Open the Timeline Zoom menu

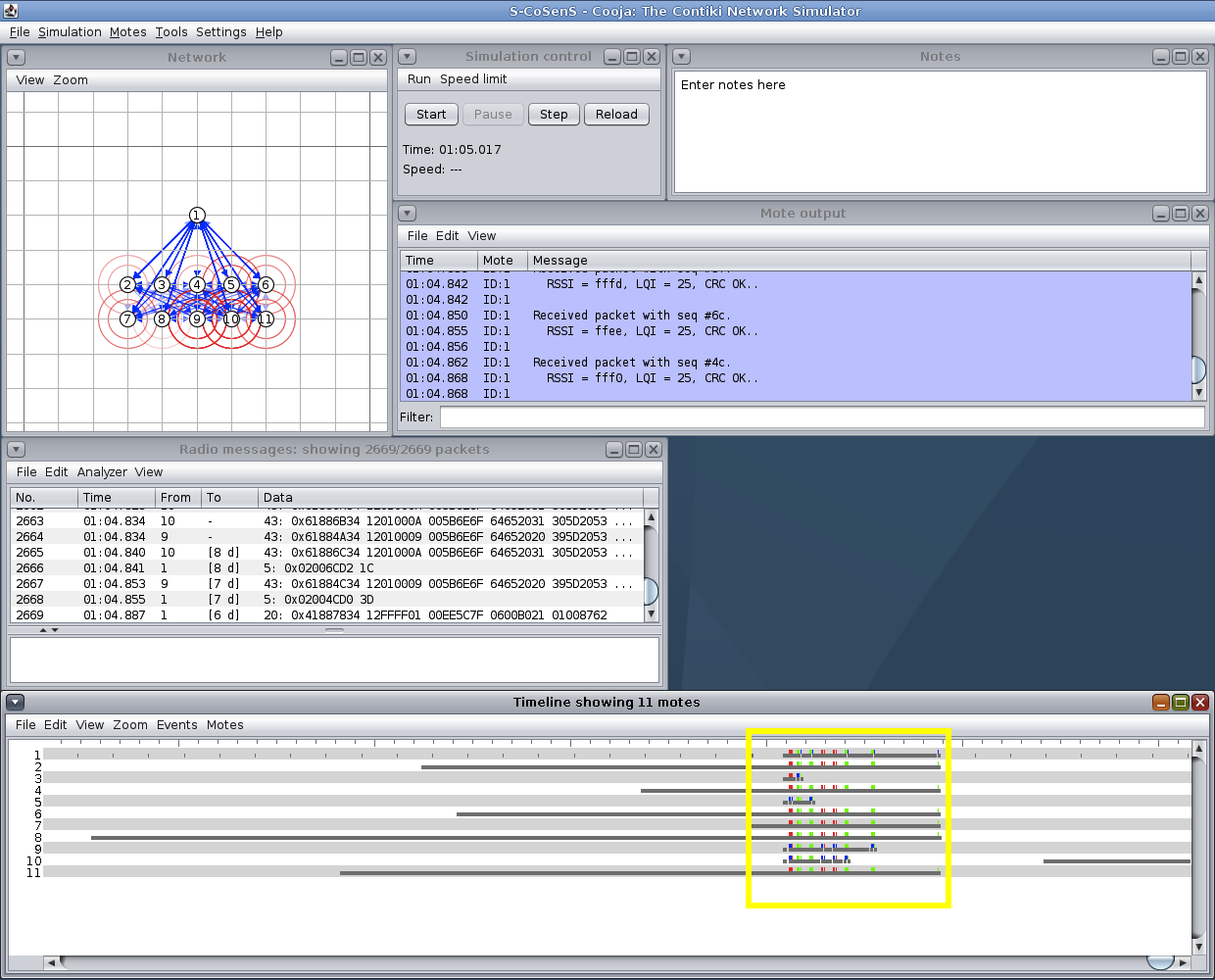[130, 725]
